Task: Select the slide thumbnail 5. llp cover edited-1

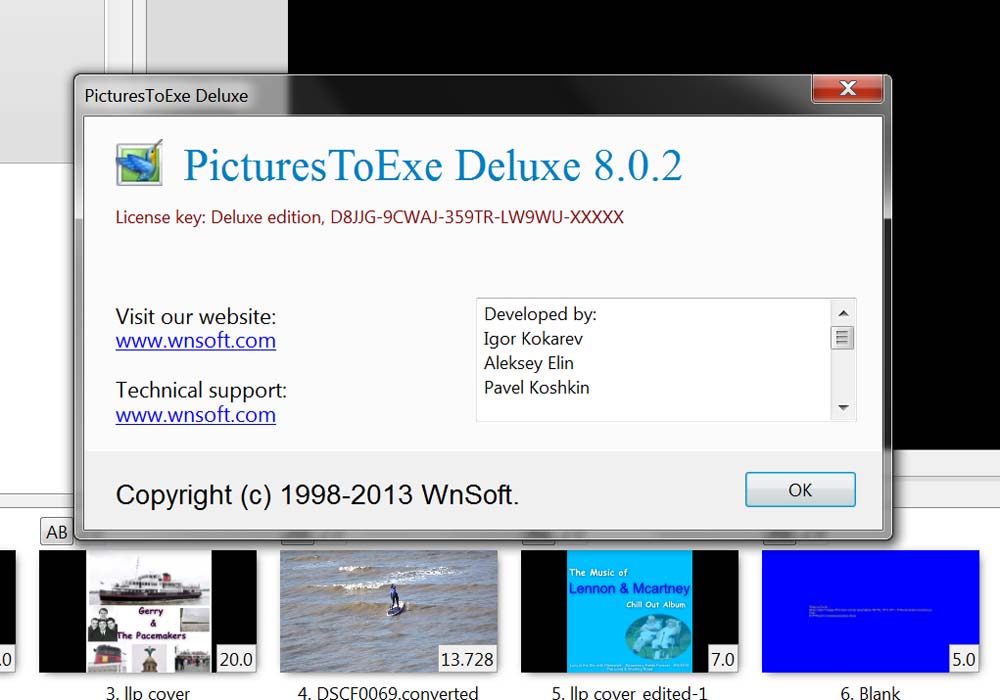Action: [x=629, y=611]
